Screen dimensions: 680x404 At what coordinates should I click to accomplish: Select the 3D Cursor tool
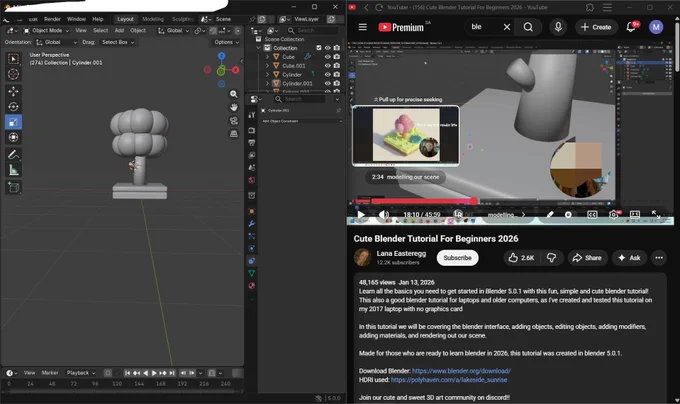pos(13,74)
